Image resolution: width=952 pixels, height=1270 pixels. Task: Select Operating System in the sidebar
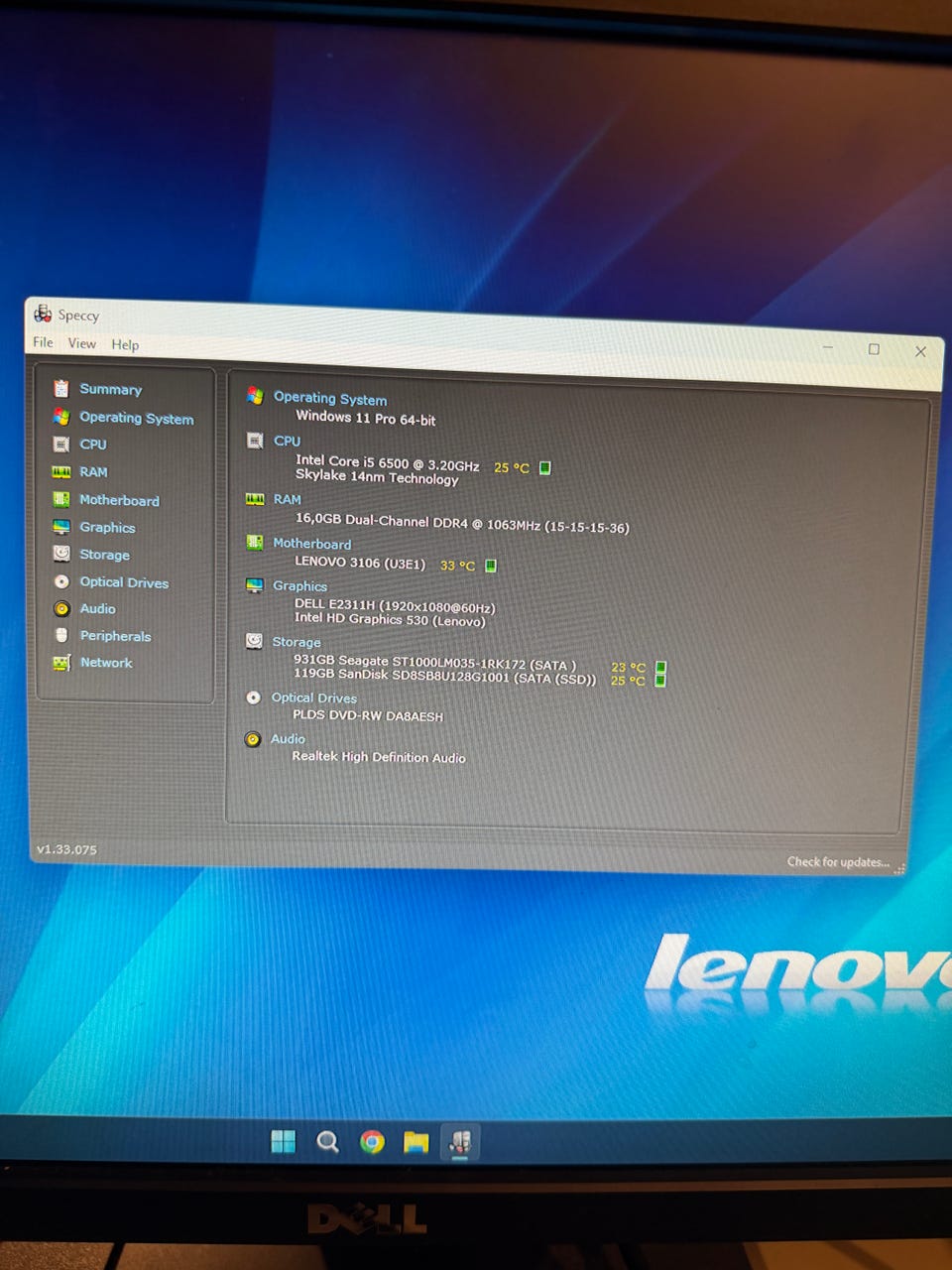pos(137,418)
